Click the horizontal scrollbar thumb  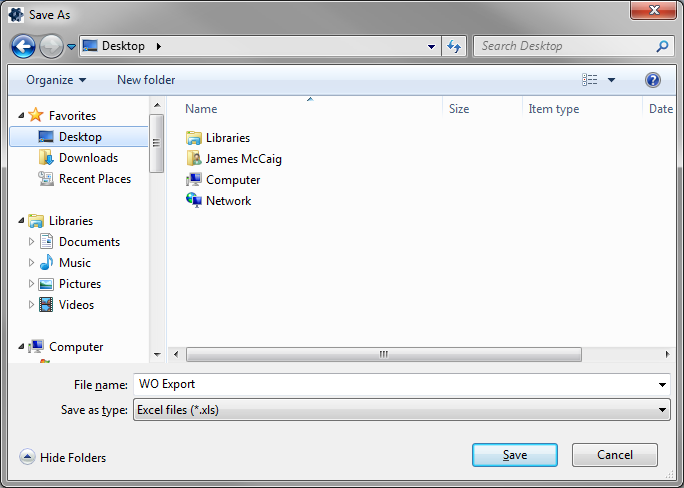point(383,354)
